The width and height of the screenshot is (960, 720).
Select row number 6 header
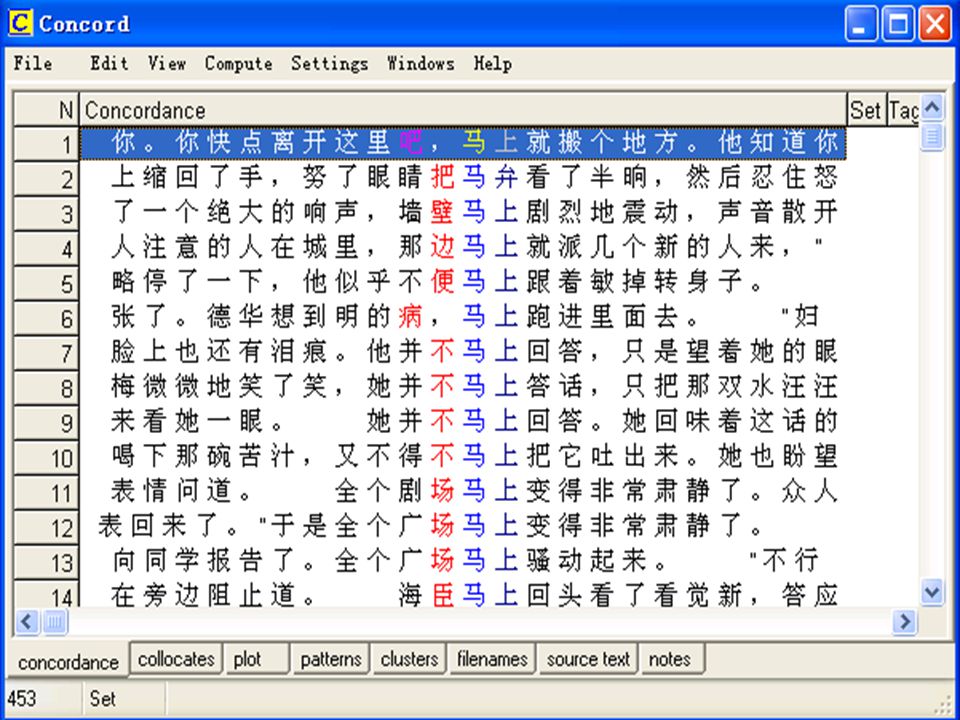tap(46, 318)
